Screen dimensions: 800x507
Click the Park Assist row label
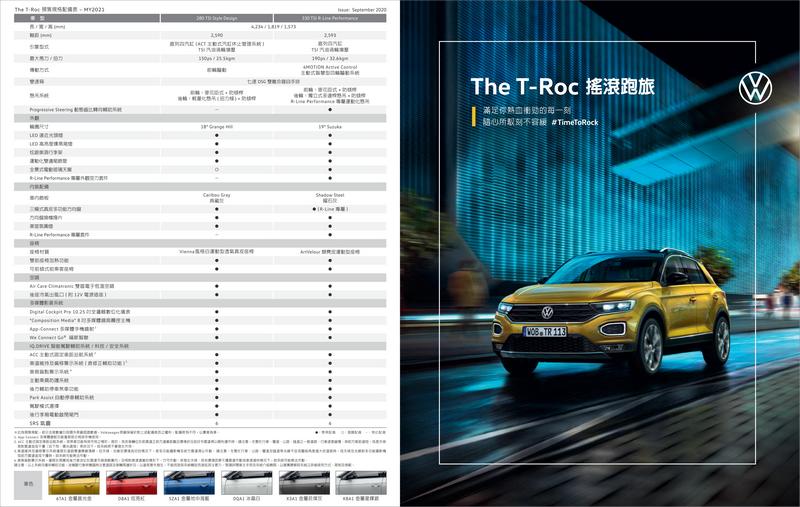[62, 397]
